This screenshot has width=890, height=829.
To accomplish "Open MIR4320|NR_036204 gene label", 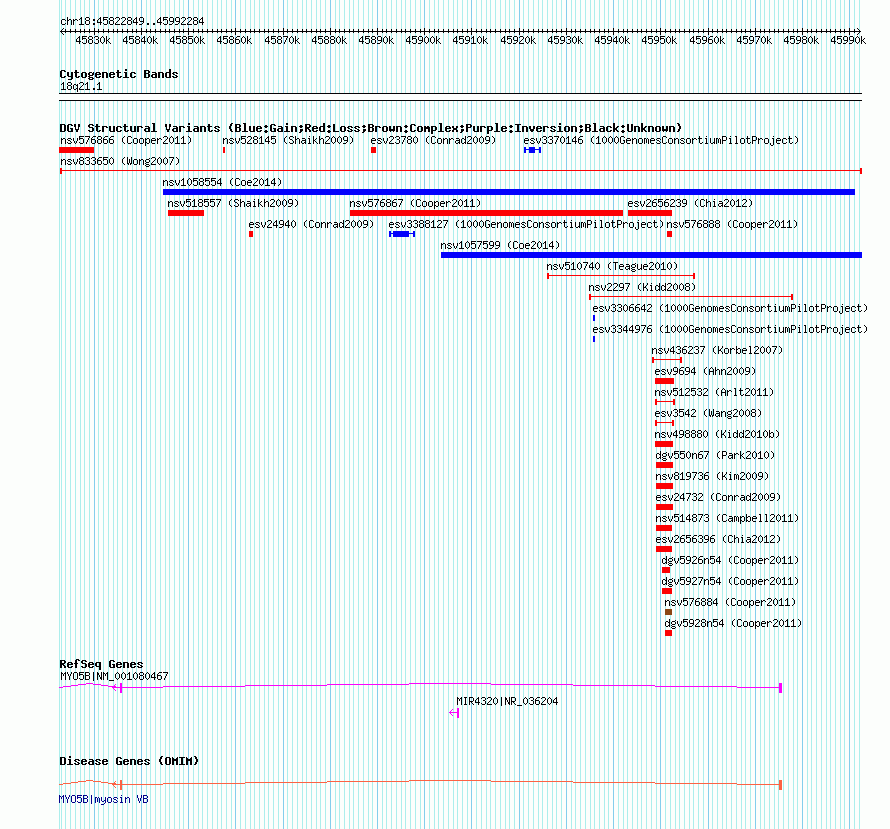I will (507, 701).
